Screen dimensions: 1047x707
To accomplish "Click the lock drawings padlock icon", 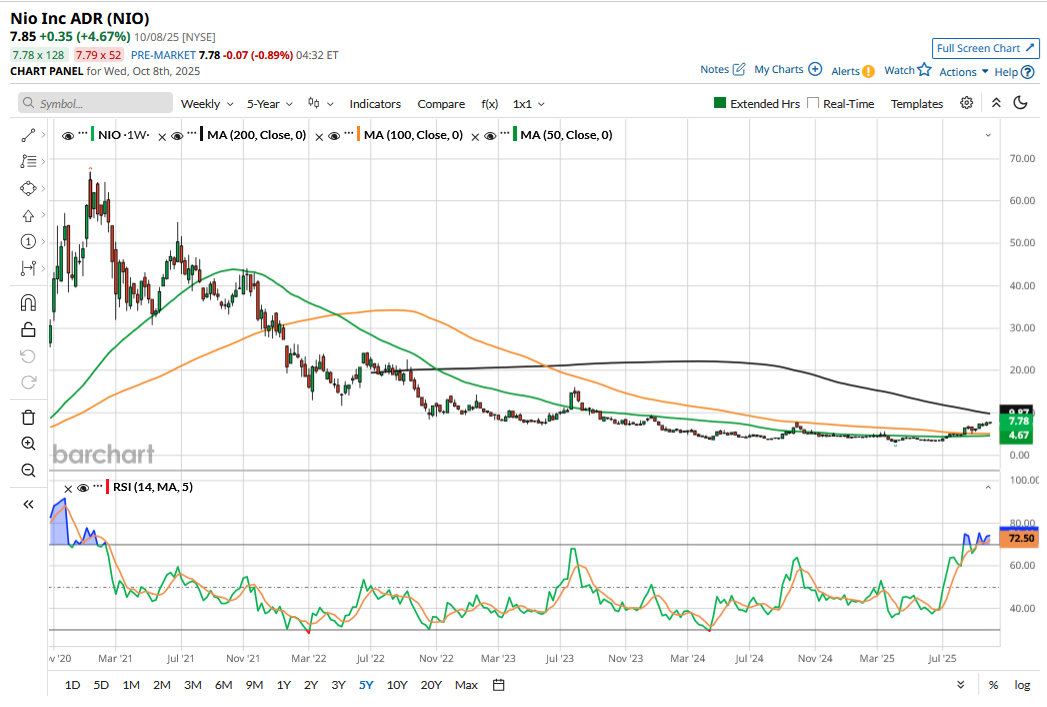I will pos(28,330).
